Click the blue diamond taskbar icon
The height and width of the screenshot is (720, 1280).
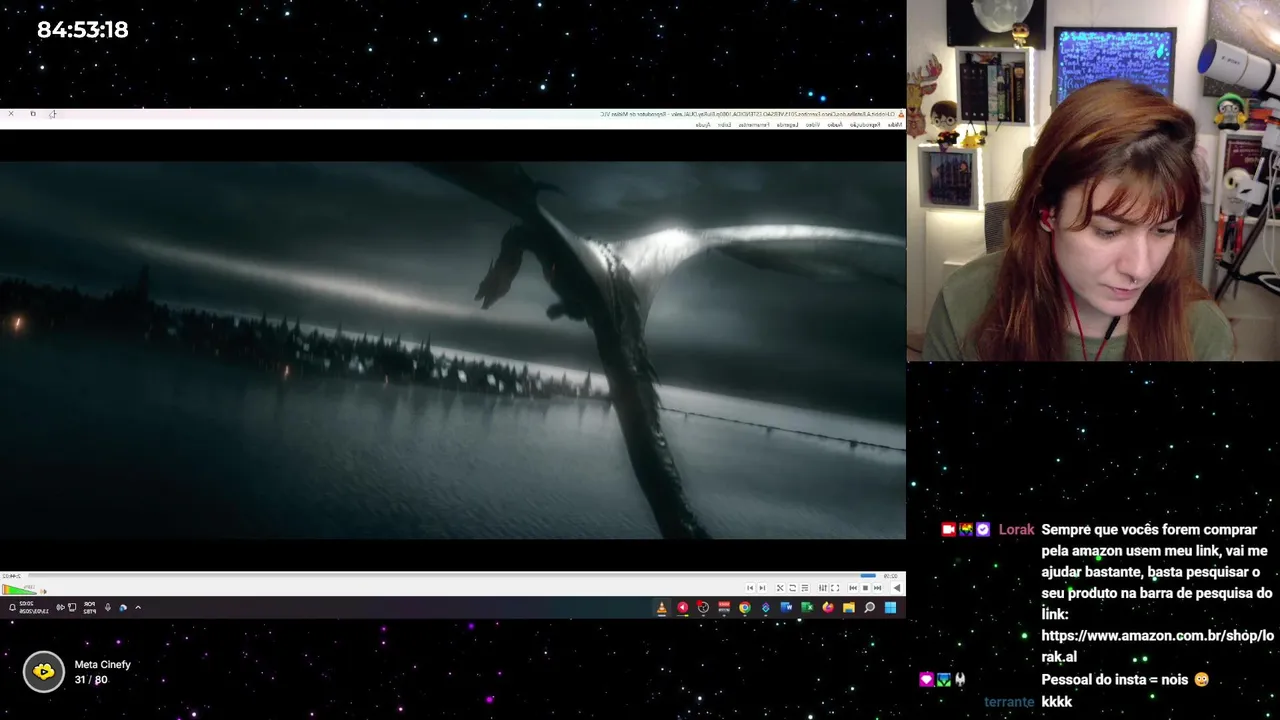pyautogui.click(x=766, y=607)
